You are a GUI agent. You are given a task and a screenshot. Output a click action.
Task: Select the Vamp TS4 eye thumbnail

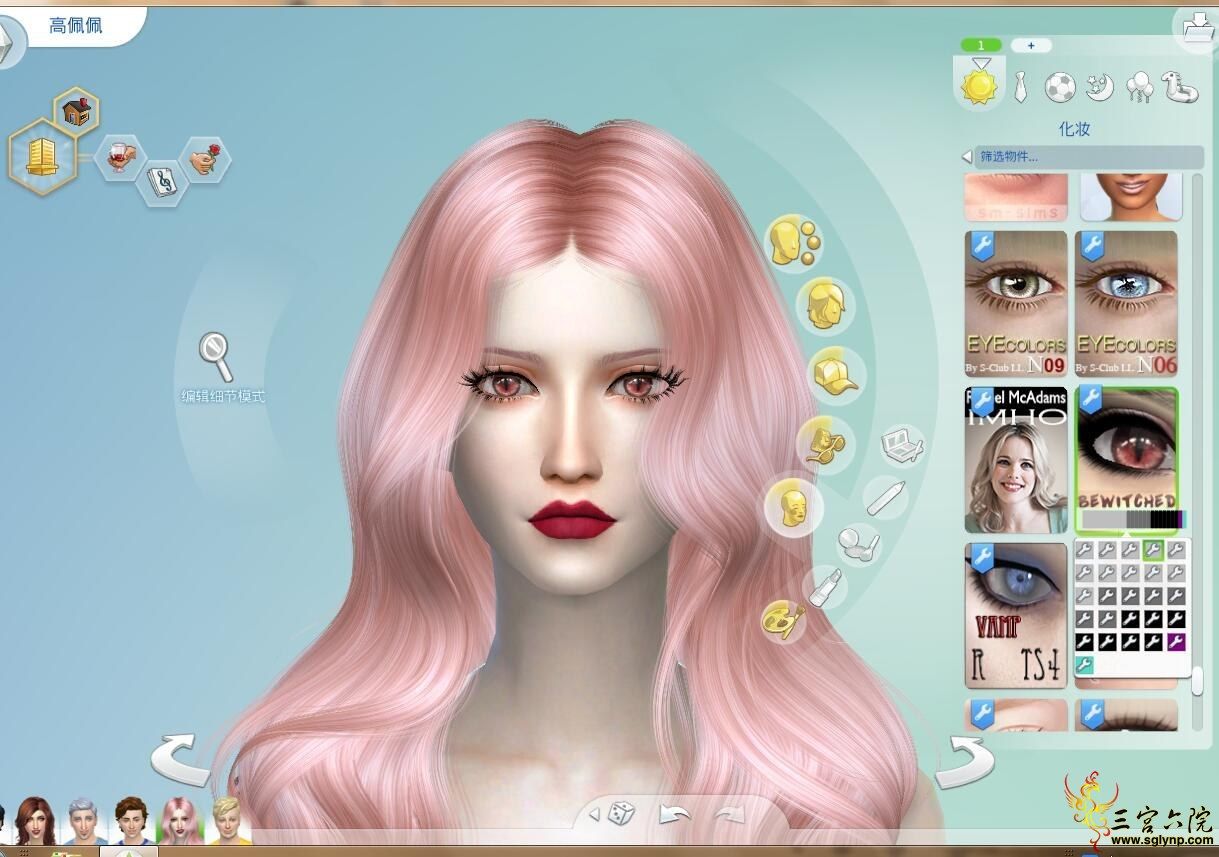1016,616
